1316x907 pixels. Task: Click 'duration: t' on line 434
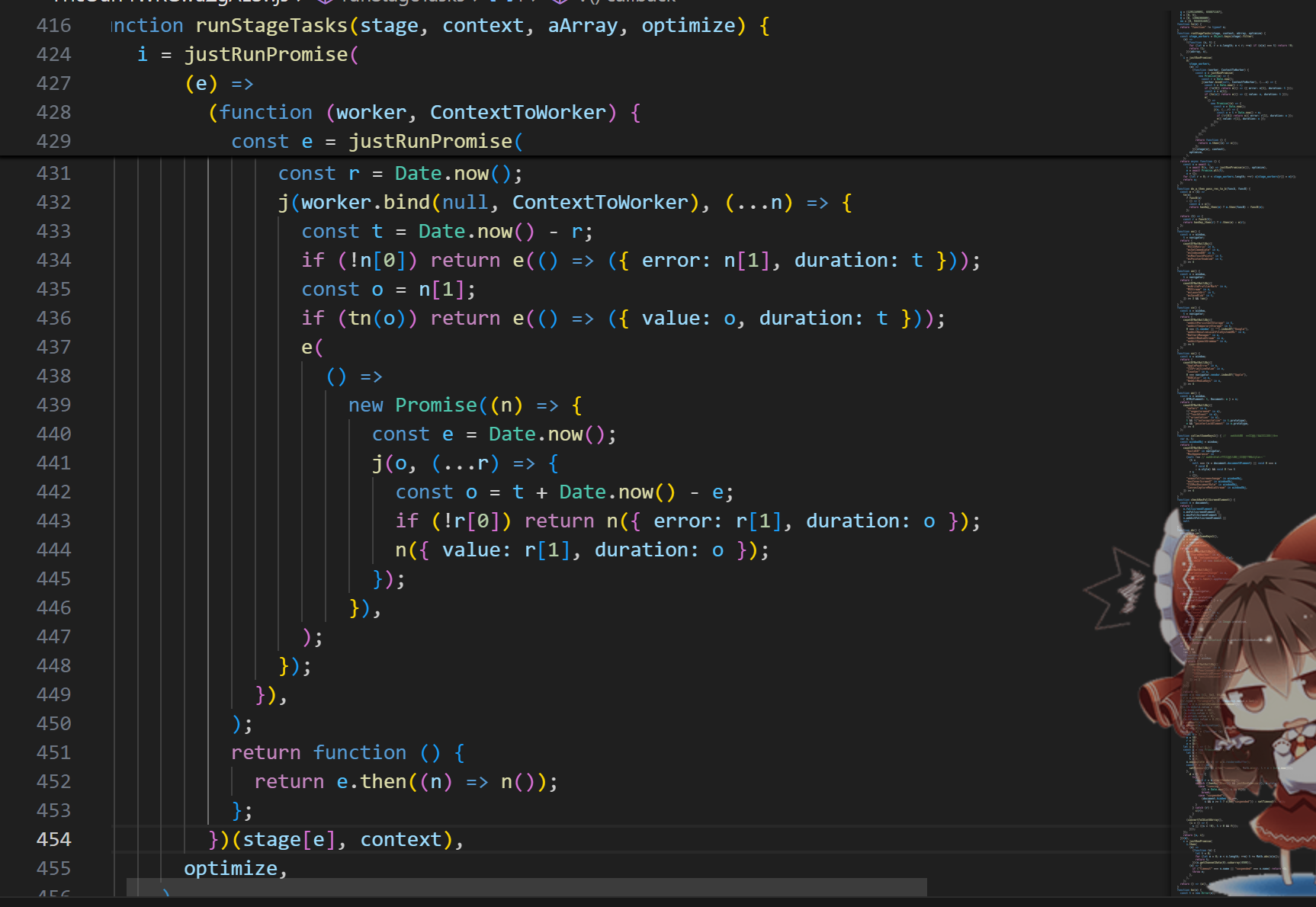click(x=859, y=261)
